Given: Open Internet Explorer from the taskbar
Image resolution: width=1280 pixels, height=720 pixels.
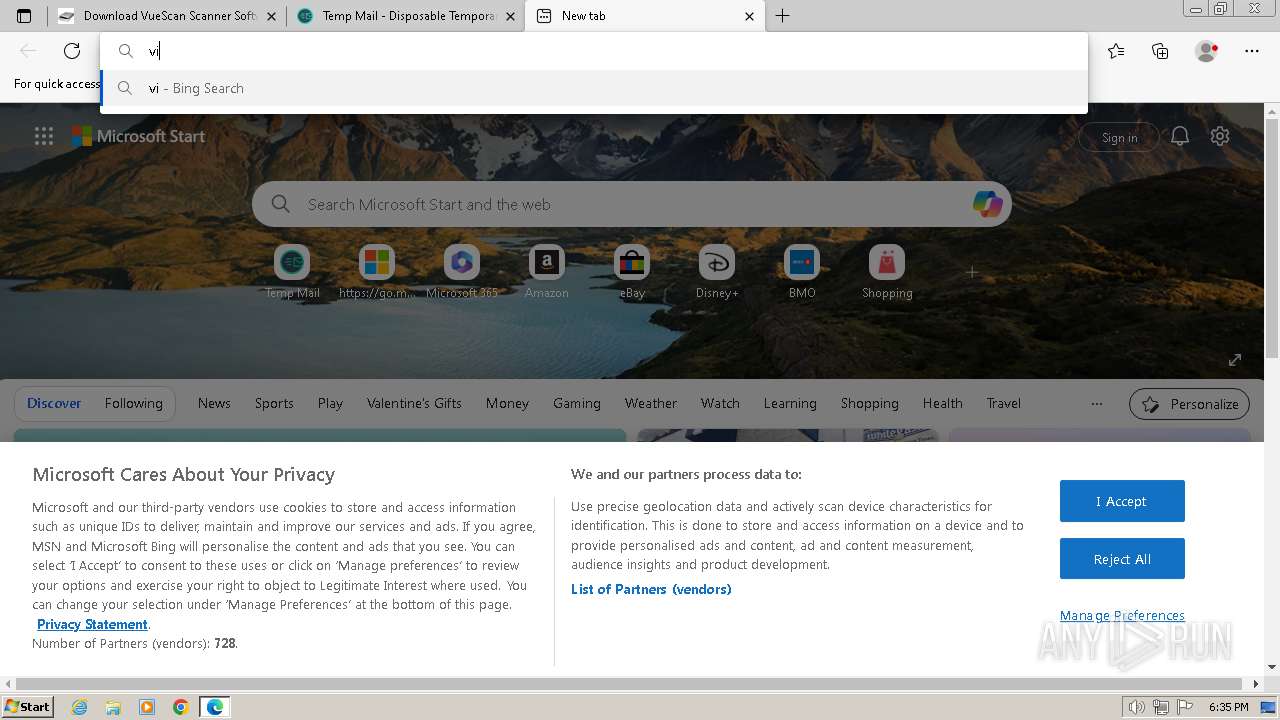Looking at the screenshot, I should [80, 707].
